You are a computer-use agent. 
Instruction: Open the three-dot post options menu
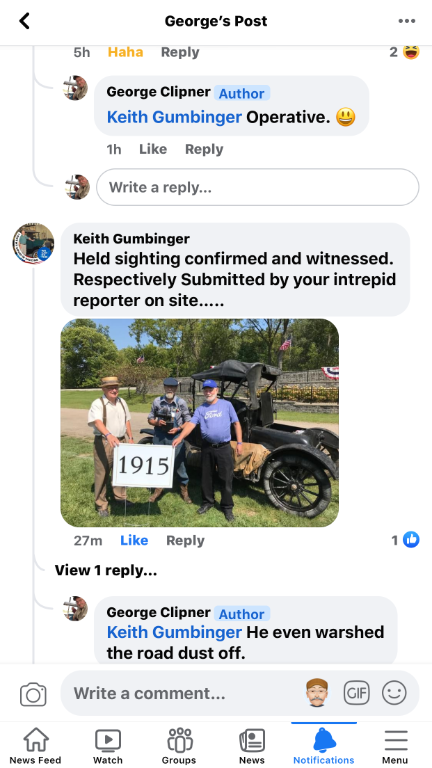pos(407,21)
